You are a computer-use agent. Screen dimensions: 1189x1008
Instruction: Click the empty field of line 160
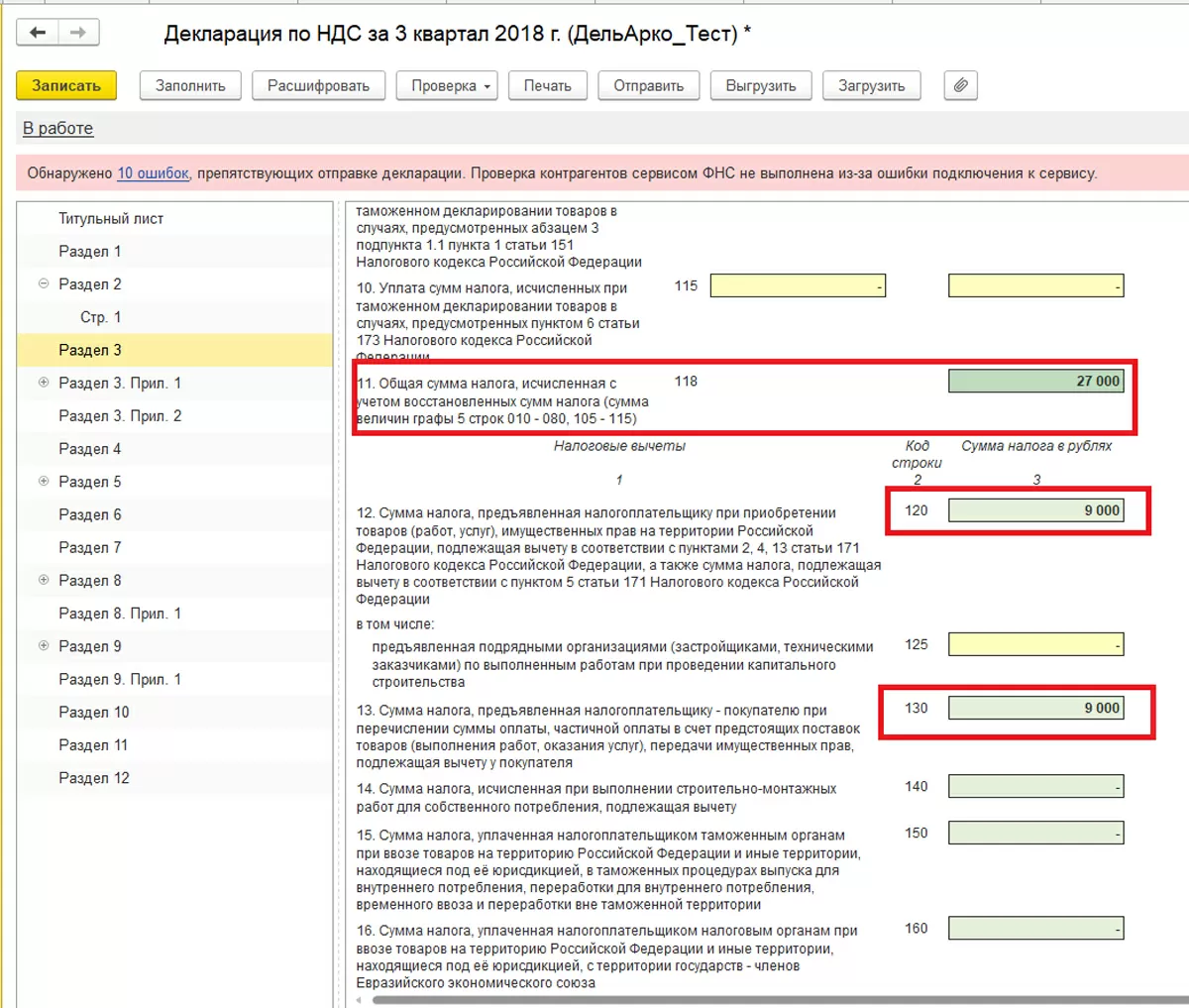[1036, 929]
